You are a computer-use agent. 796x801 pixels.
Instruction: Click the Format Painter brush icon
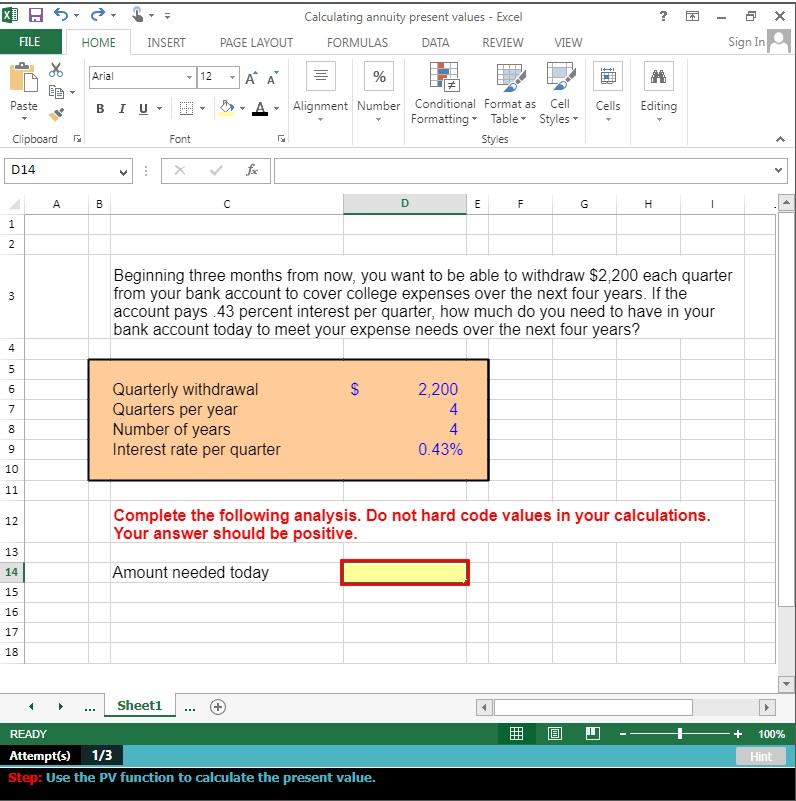tap(57, 114)
